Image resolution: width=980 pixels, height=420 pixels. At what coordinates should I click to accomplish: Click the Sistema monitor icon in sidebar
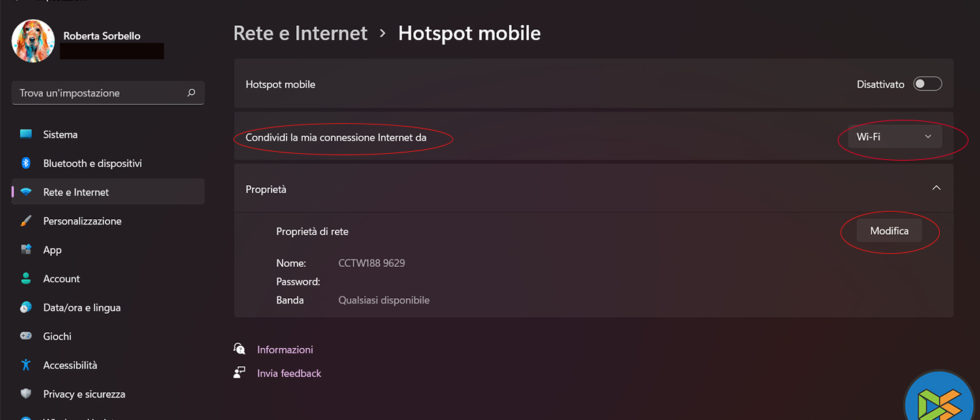[26, 135]
